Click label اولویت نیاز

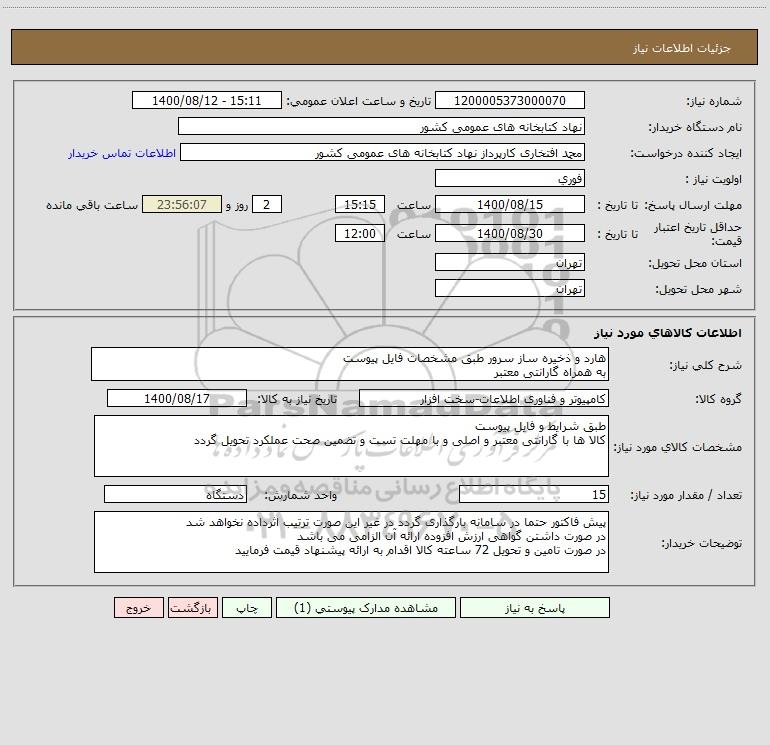pyautogui.click(x=714, y=179)
